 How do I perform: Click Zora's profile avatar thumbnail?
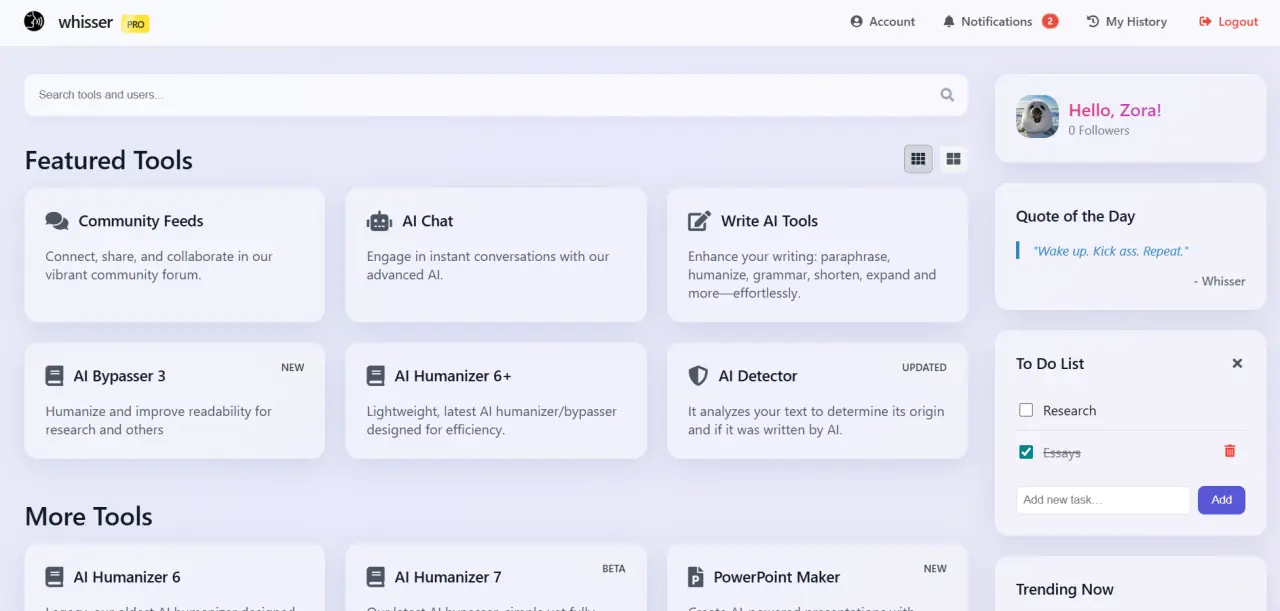tap(1037, 117)
